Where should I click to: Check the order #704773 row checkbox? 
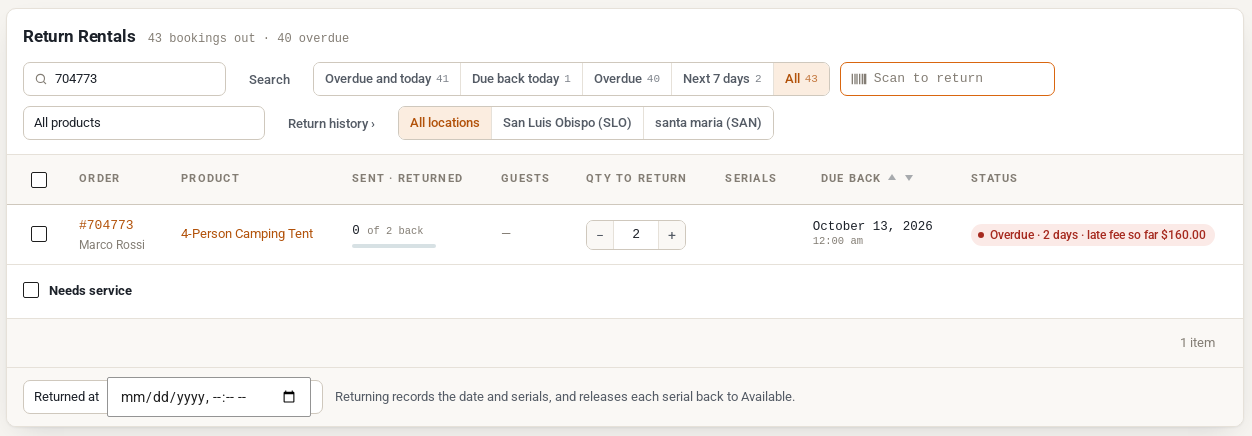[x=39, y=234]
